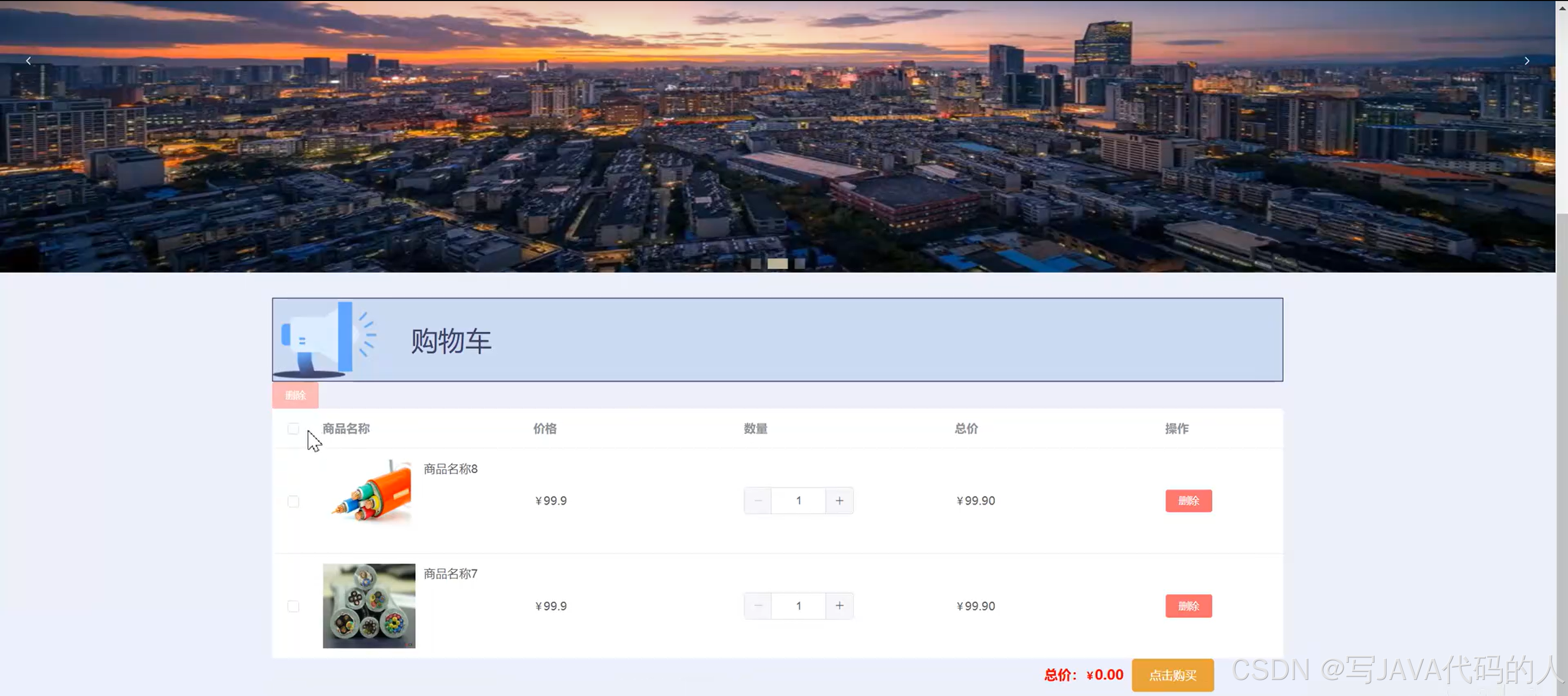Viewport: 1568px width, 696px height.
Task: Click the megaphone icon beside 购物车
Action: [x=324, y=338]
